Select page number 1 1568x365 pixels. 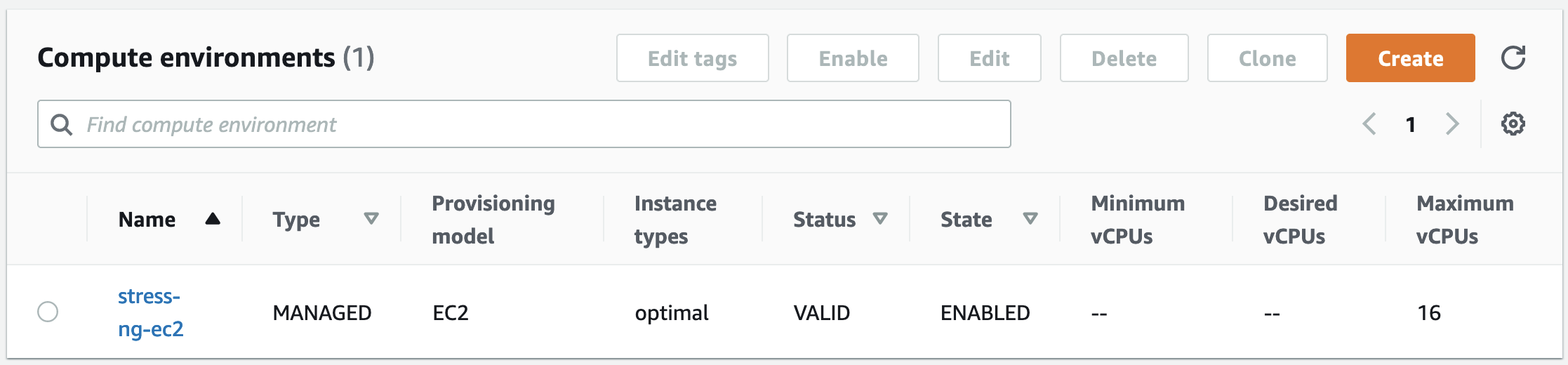click(1410, 125)
